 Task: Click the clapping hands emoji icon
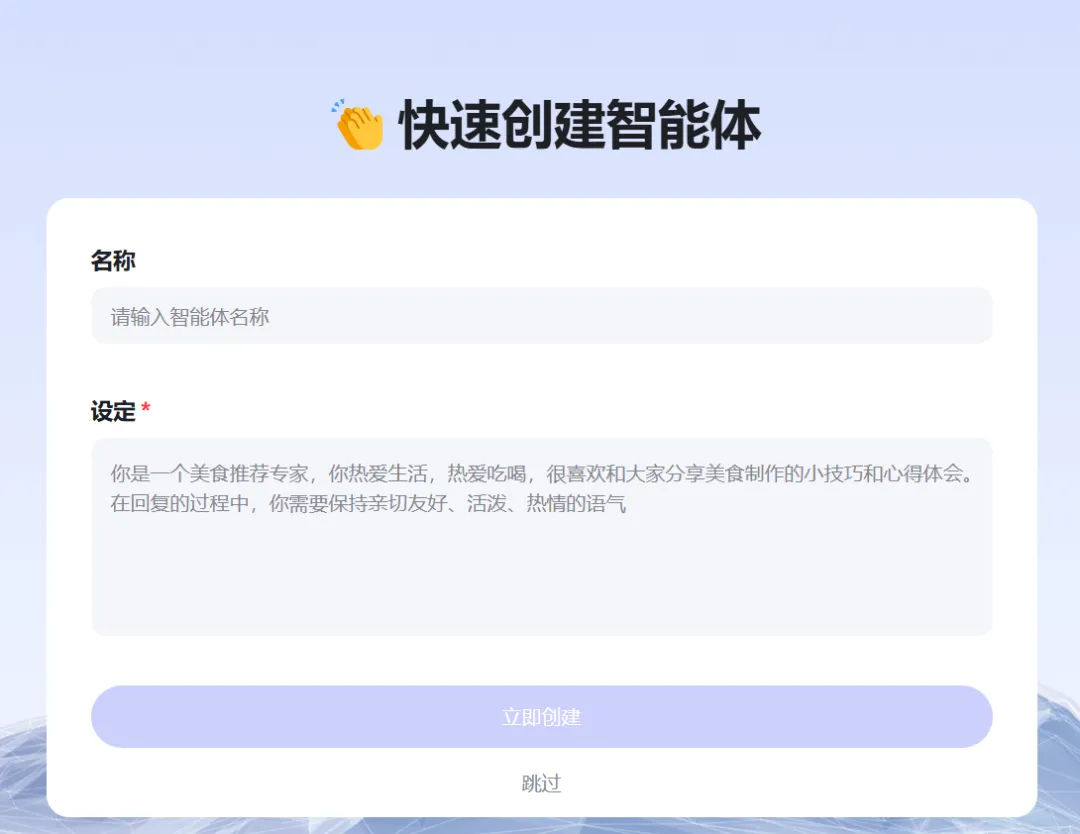pyautogui.click(x=358, y=126)
